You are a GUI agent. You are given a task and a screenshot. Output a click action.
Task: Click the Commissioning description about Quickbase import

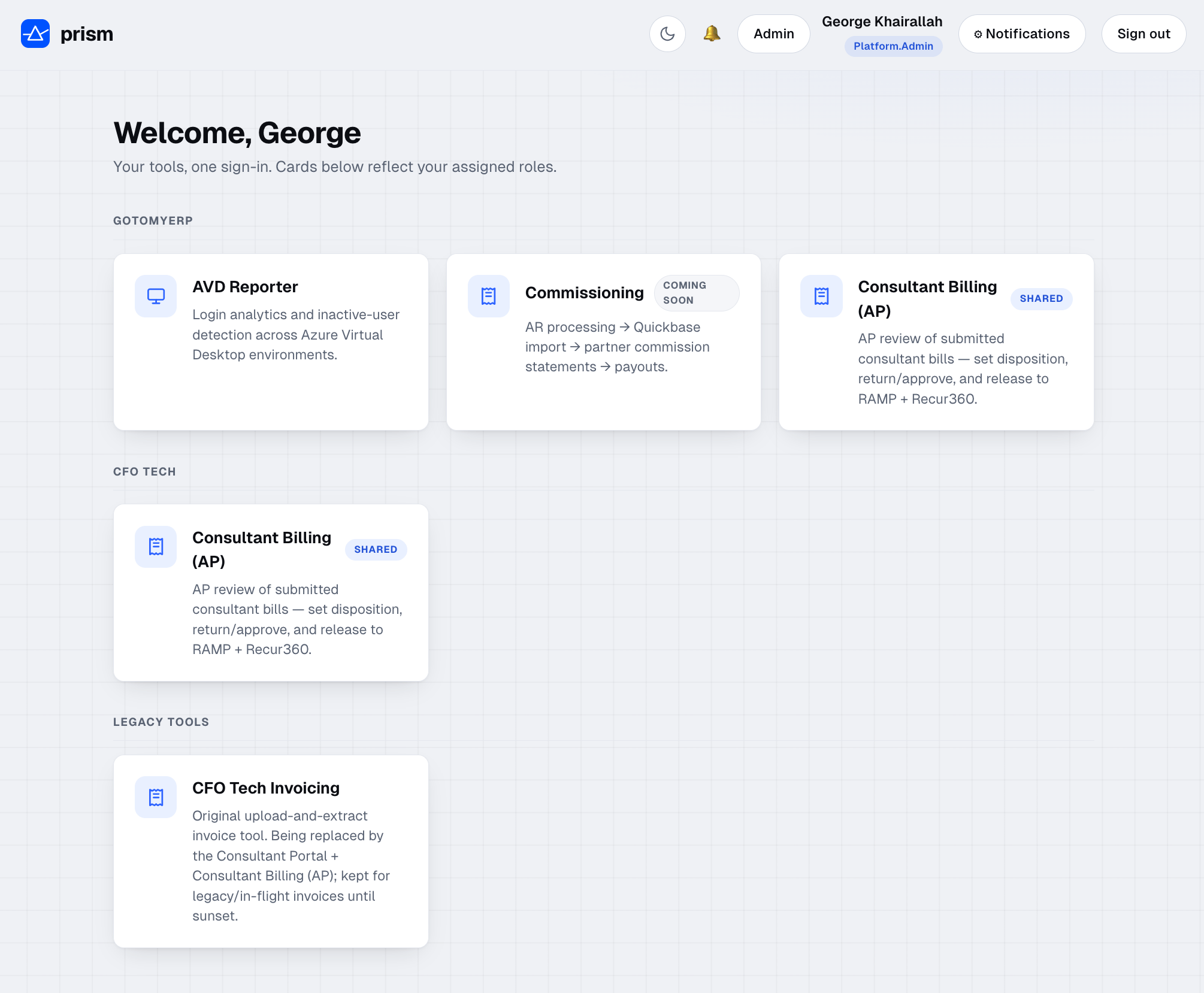(617, 347)
